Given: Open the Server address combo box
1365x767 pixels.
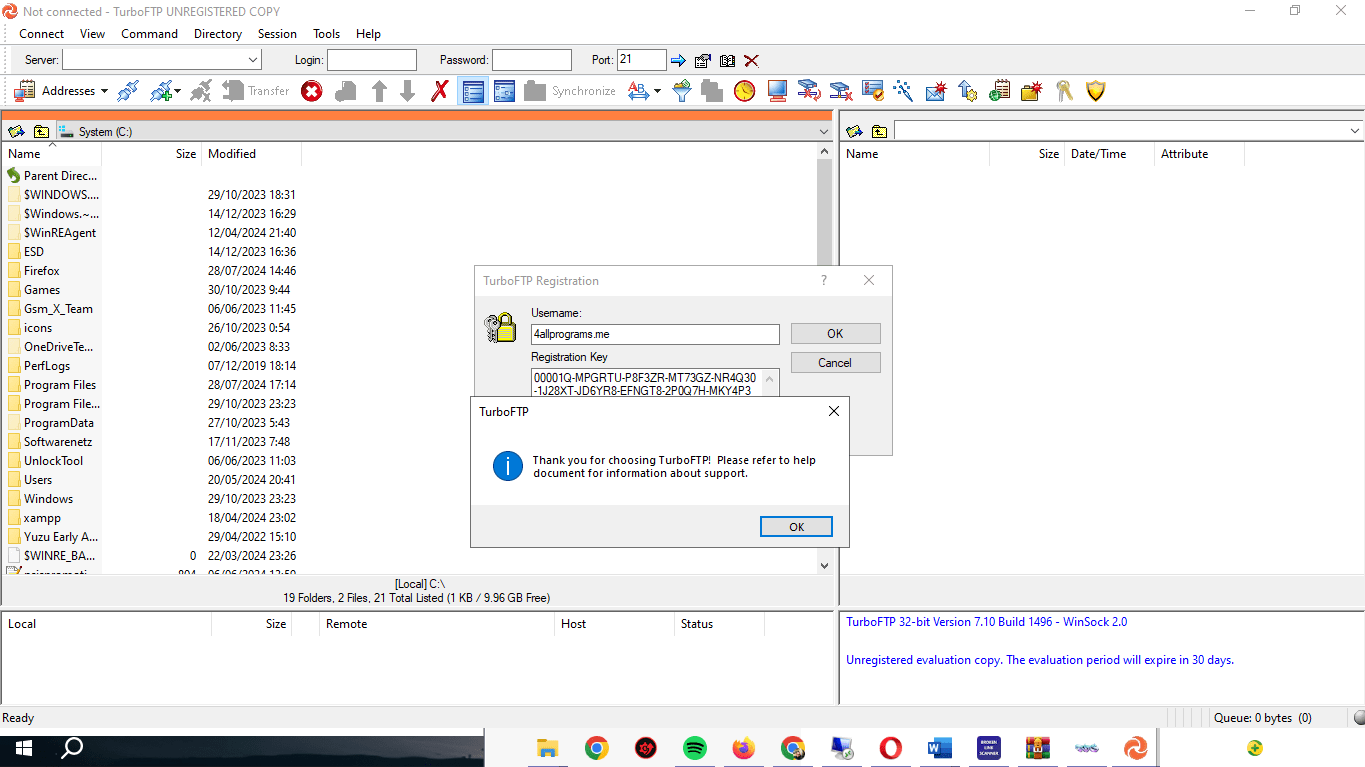Looking at the screenshot, I should [162, 60].
